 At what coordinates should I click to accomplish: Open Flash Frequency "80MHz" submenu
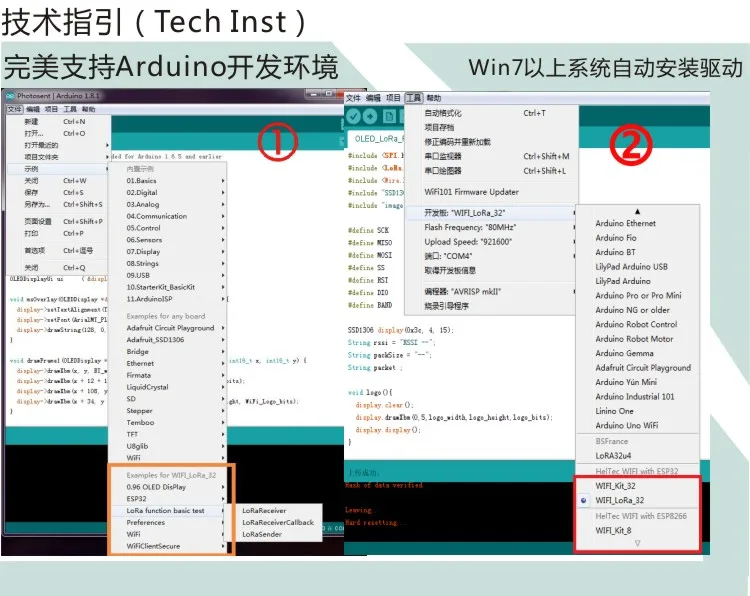pyautogui.click(x=491, y=227)
